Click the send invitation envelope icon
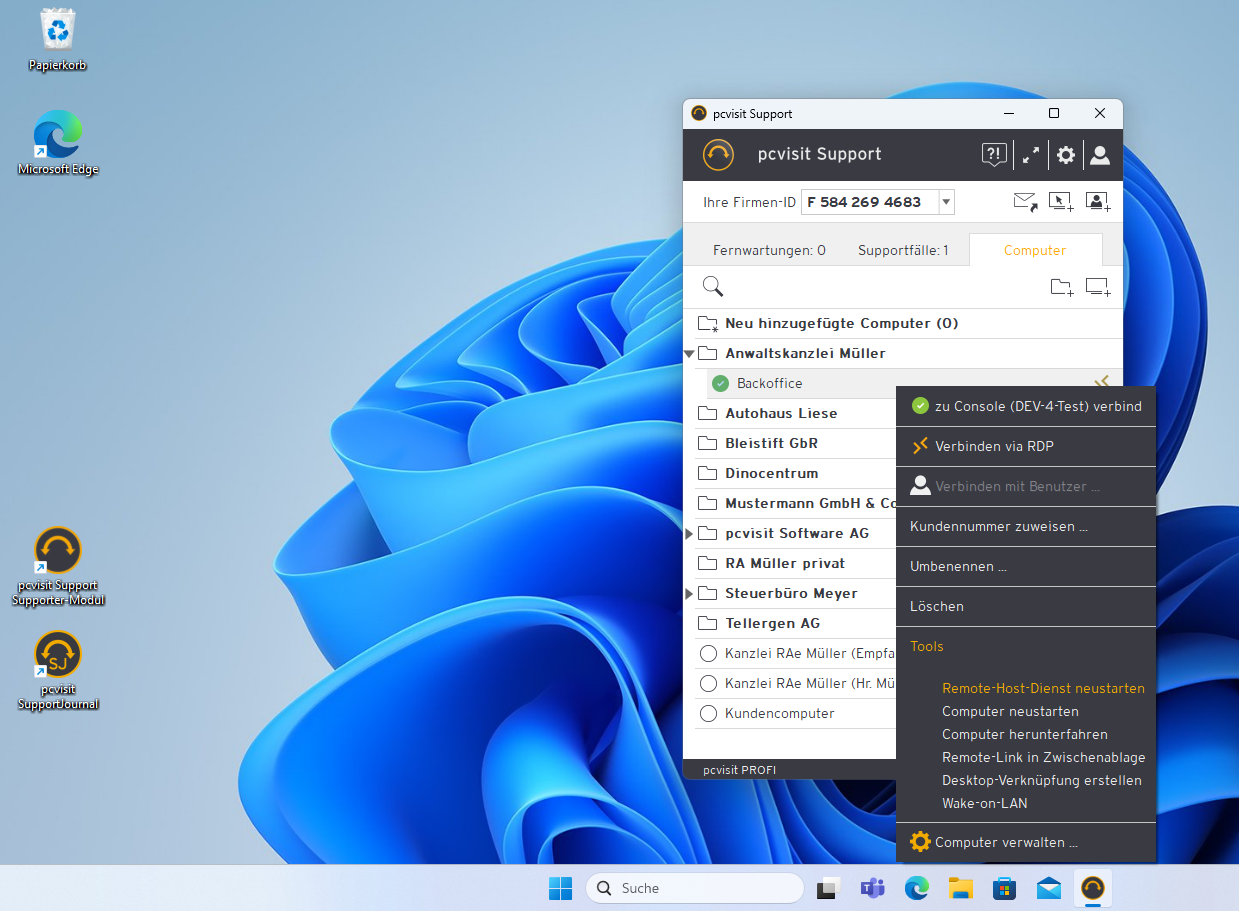The width and height of the screenshot is (1239, 911). [1025, 202]
